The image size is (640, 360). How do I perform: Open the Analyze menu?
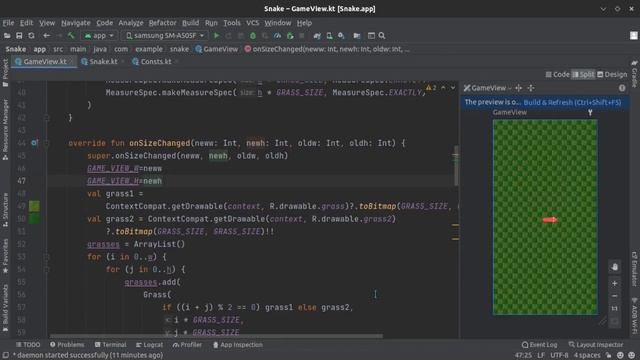coord(131,23)
